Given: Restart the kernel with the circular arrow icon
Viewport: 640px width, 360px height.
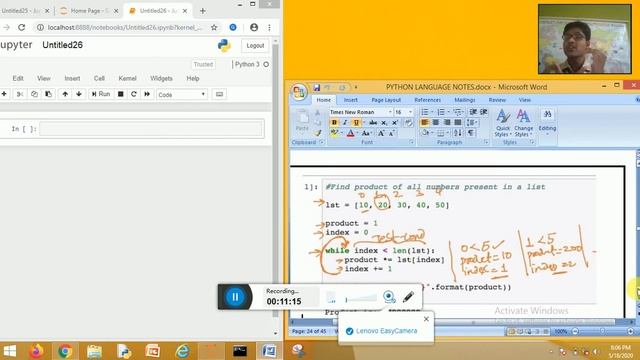Looking at the screenshot, I should pos(133,94).
